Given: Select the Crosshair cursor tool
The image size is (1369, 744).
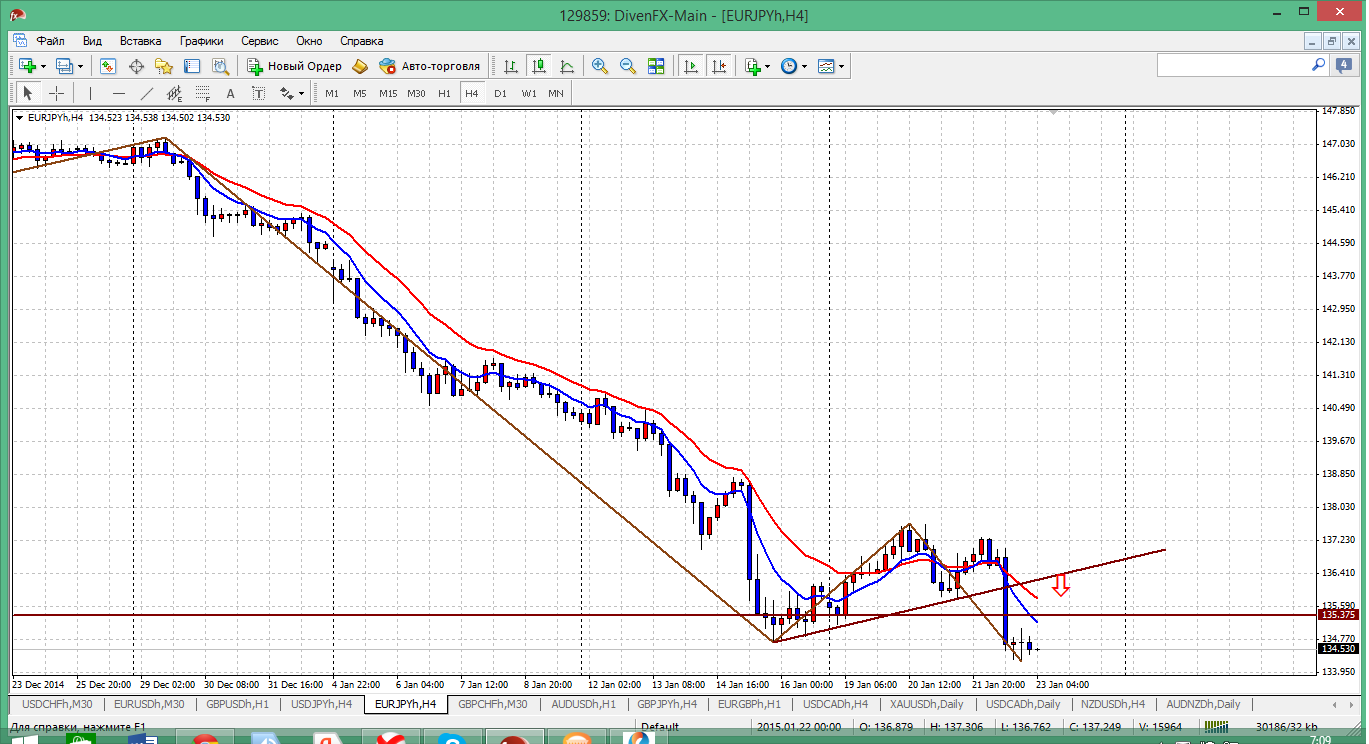Looking at the screenshot, I should tap(57, 93).
